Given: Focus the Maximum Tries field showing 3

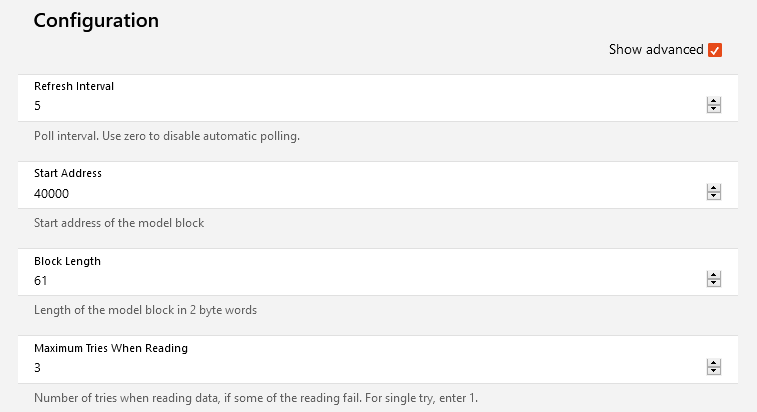Looking at the screenshot, I should tap(360, 369).
